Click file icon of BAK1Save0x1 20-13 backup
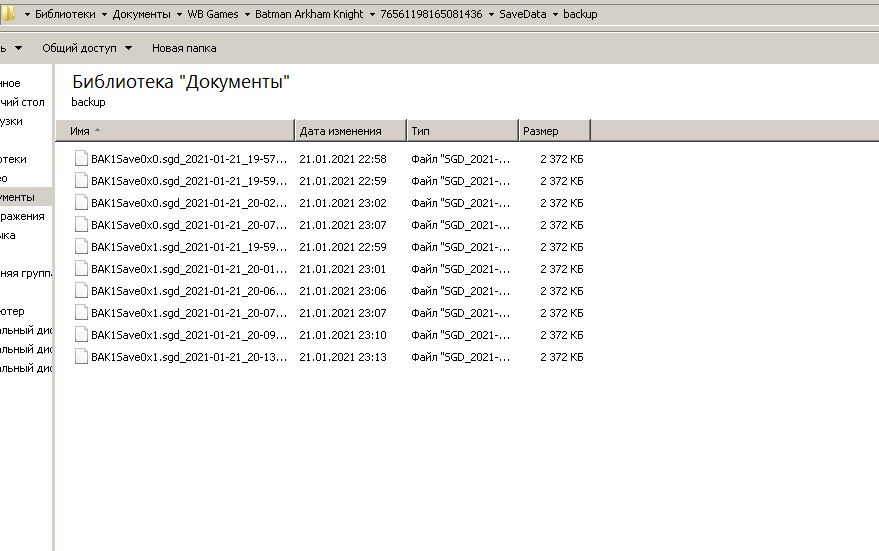This screenshot has width=879, height=551. pyautogui.click(x=81, y=356)
